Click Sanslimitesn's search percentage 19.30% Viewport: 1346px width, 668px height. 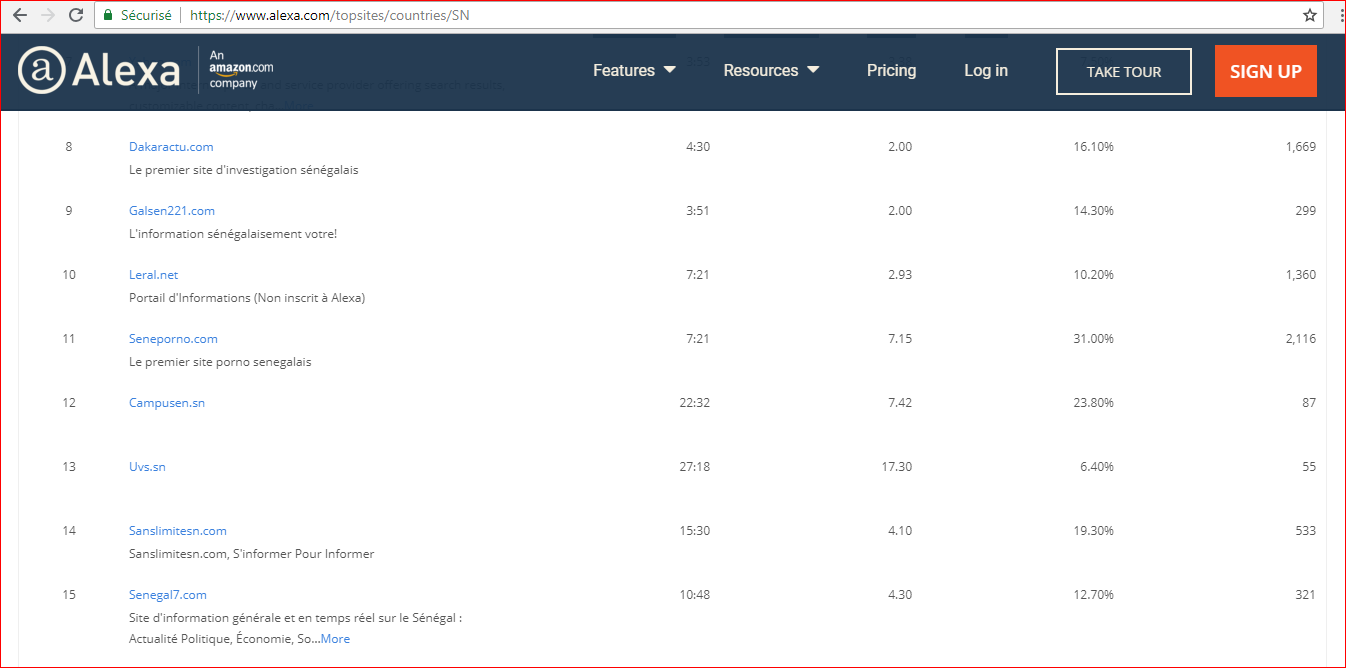pos(1092,531)
